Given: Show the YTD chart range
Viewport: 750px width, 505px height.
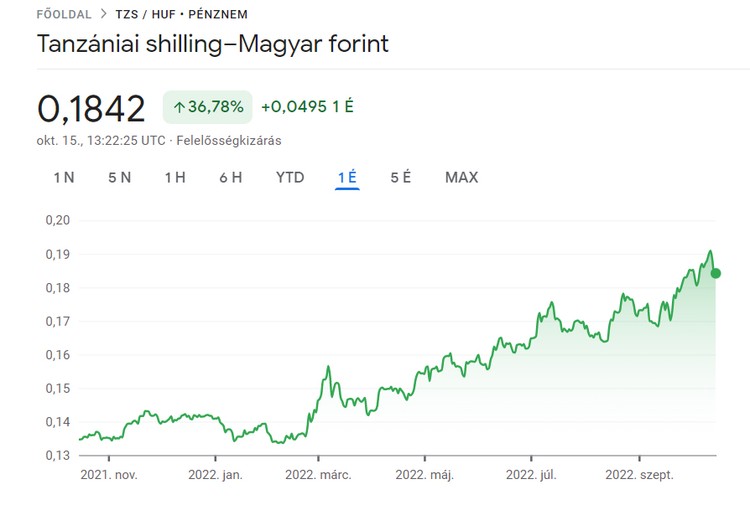Looking at the screenshot, I should [x=290, y=178].
